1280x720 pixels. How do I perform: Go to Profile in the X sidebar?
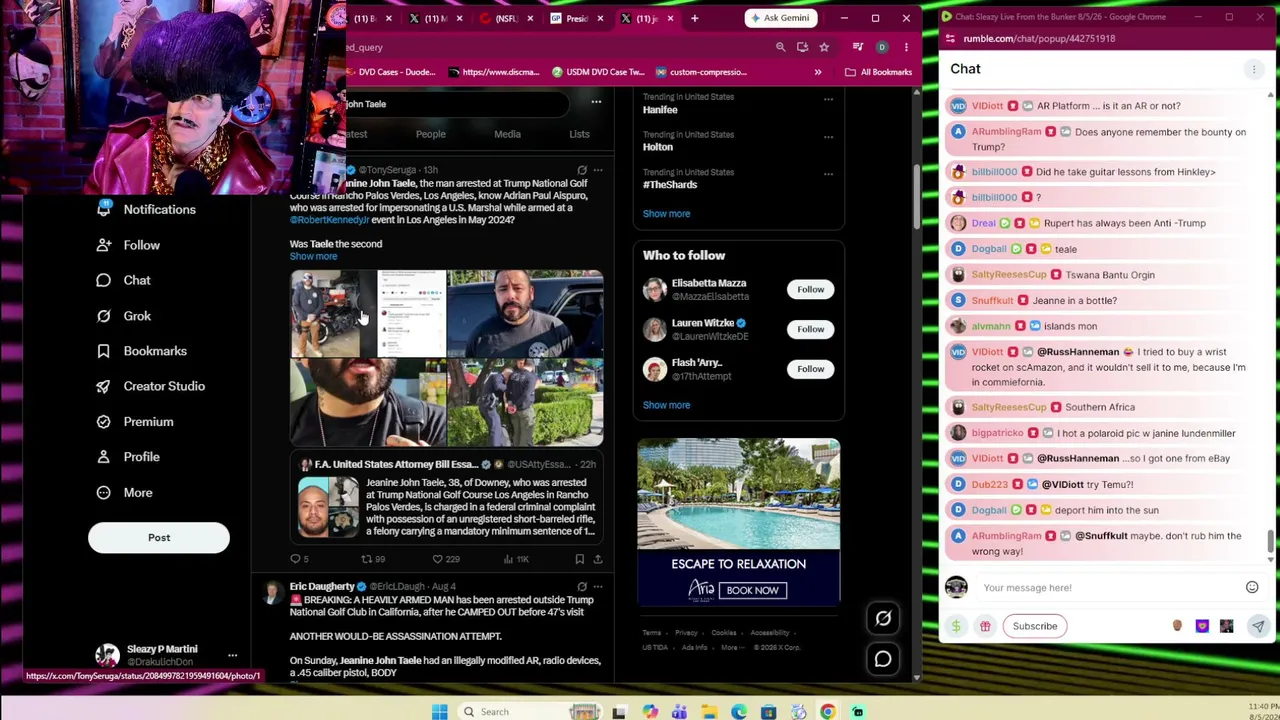[127, 457]
